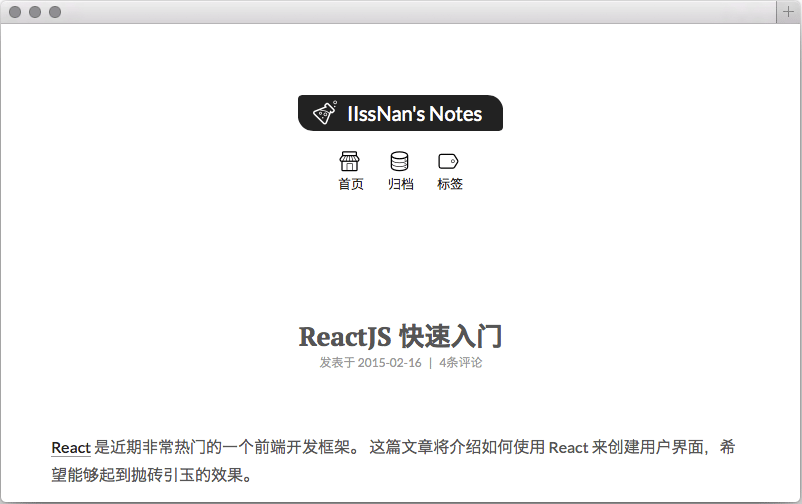Click the 发表于 text before the date
This screenshot has height=504, width=802.
[x=337, y=363]
